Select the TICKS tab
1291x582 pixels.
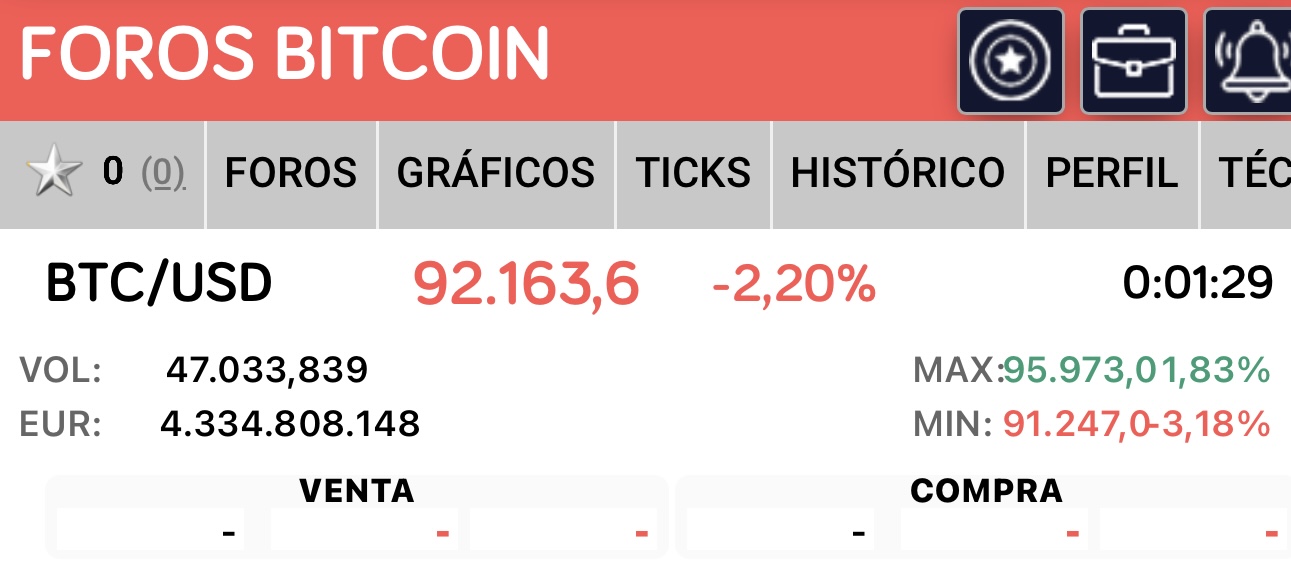[693, 174]
